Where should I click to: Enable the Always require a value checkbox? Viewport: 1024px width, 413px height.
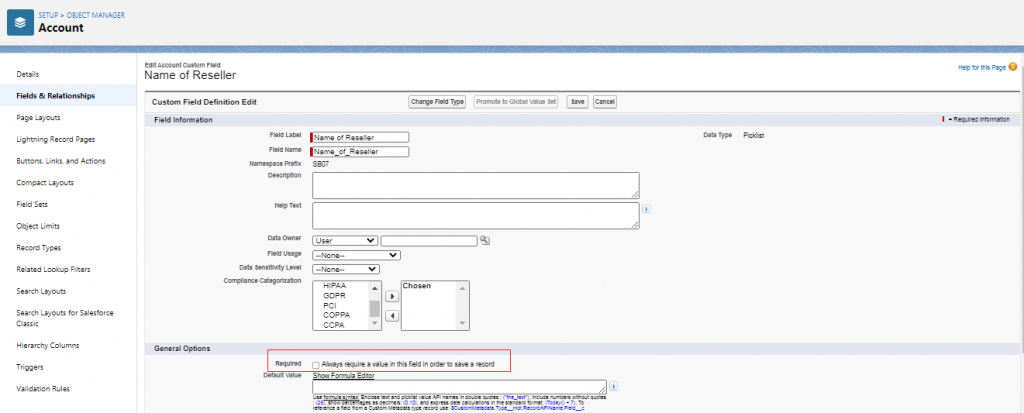click(317, 364)
